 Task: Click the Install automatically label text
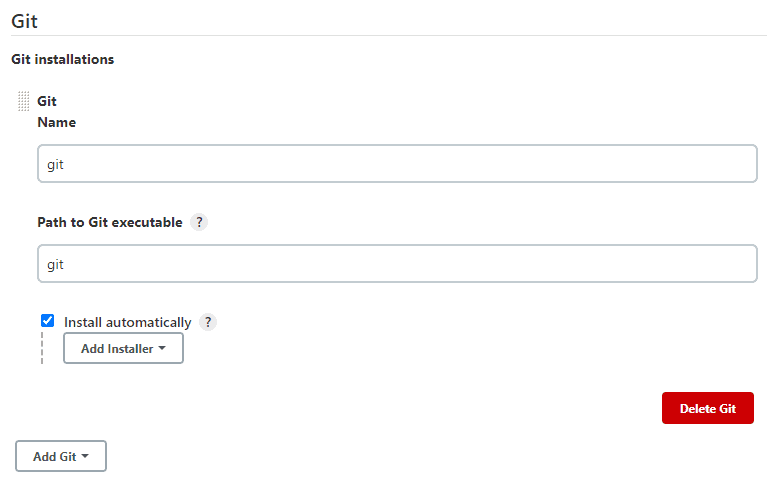[128, 322]
